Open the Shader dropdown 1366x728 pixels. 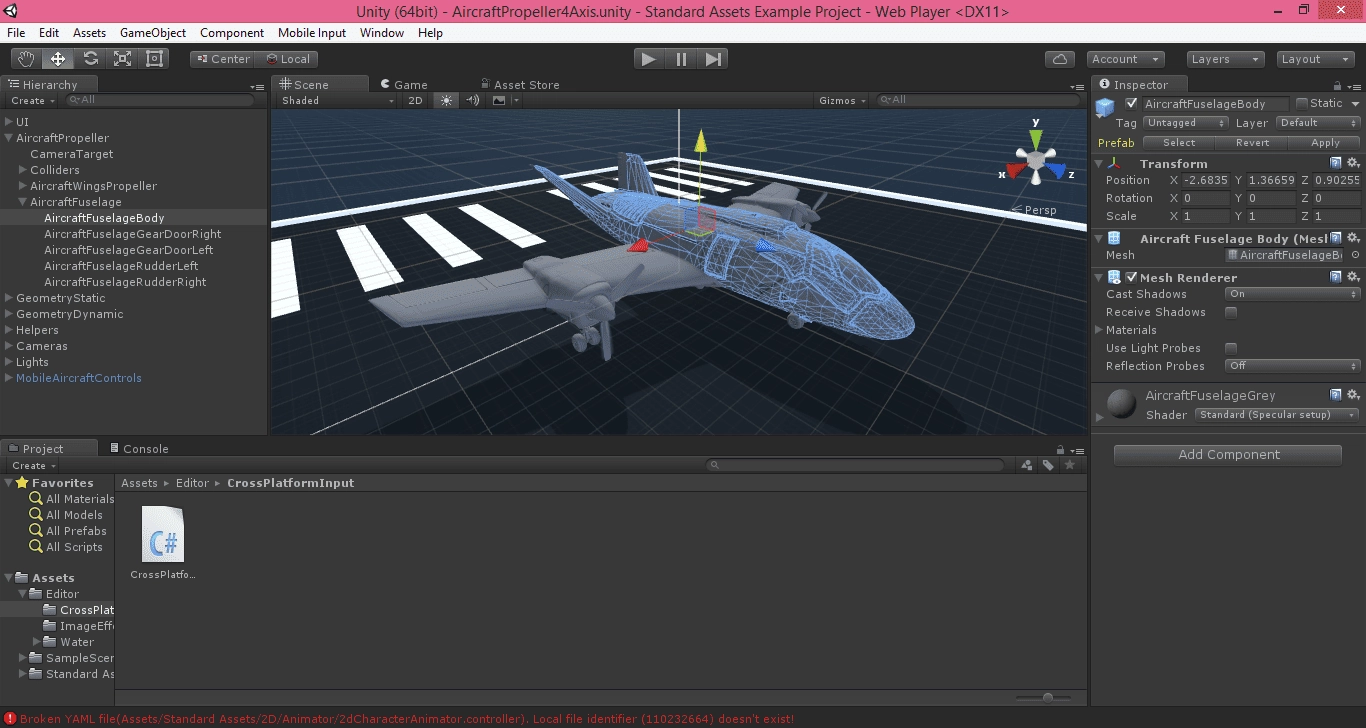pos(1277,415)
